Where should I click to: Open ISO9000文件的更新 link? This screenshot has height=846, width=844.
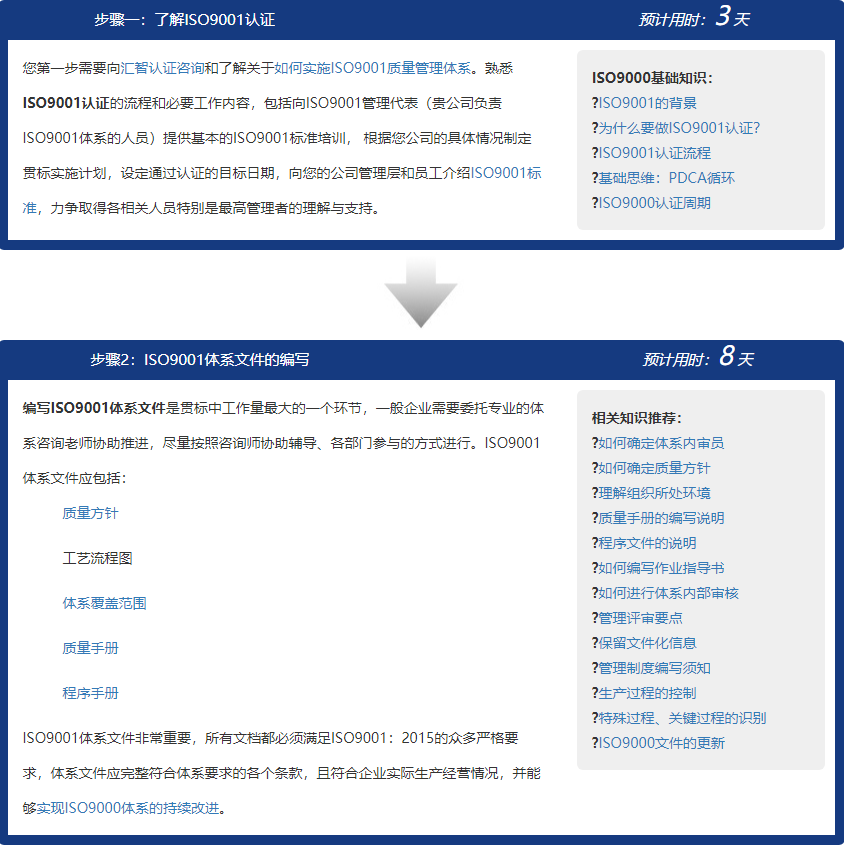click(661, 743)
